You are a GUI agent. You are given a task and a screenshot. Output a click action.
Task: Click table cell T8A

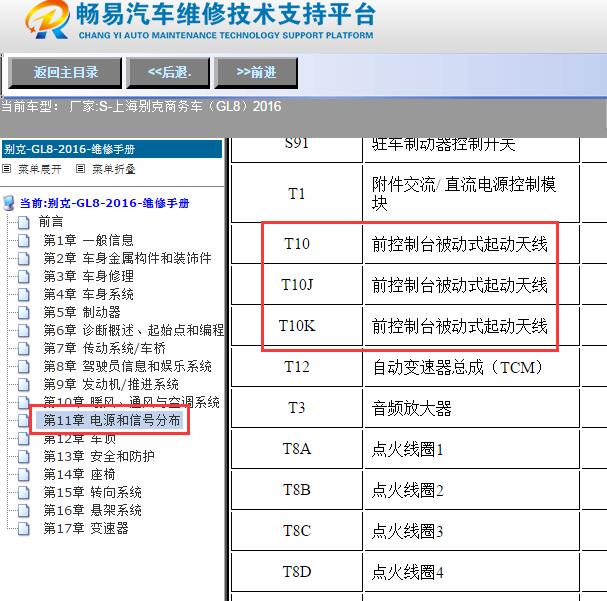297,449
